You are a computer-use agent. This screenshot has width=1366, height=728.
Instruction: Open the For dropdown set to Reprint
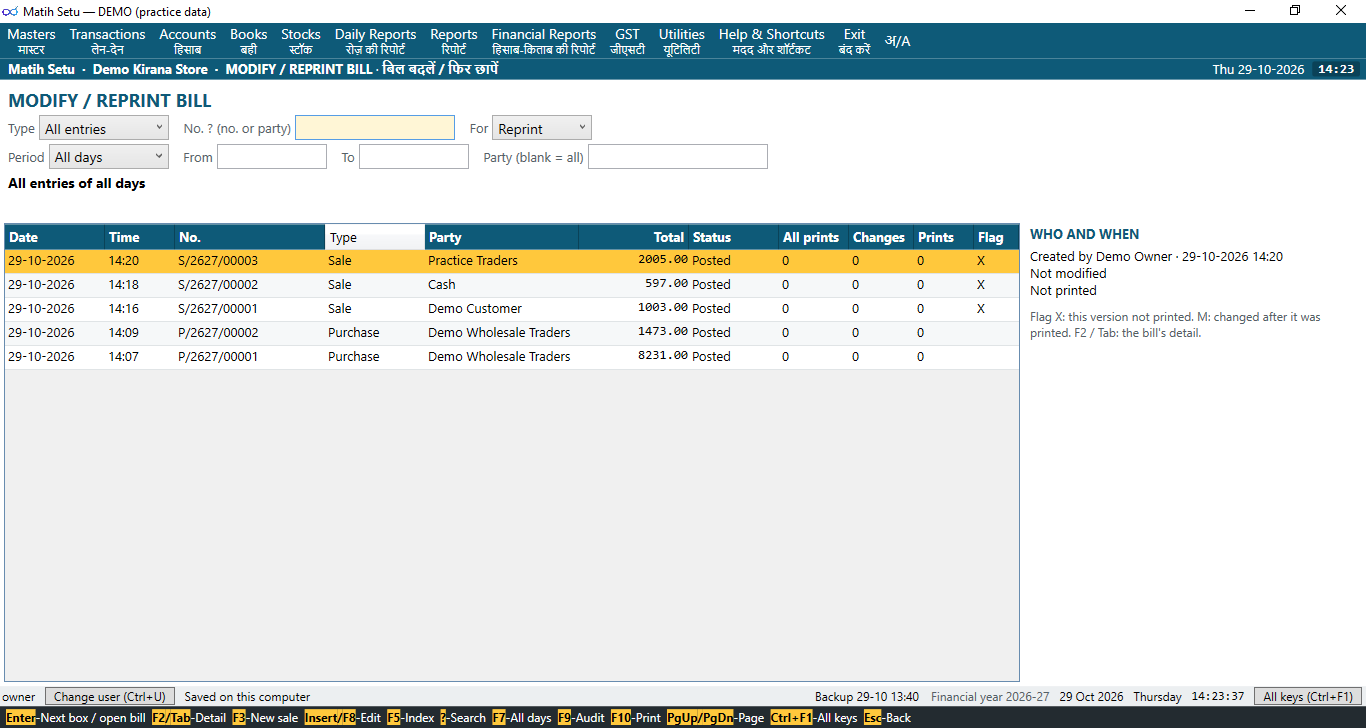542,128
